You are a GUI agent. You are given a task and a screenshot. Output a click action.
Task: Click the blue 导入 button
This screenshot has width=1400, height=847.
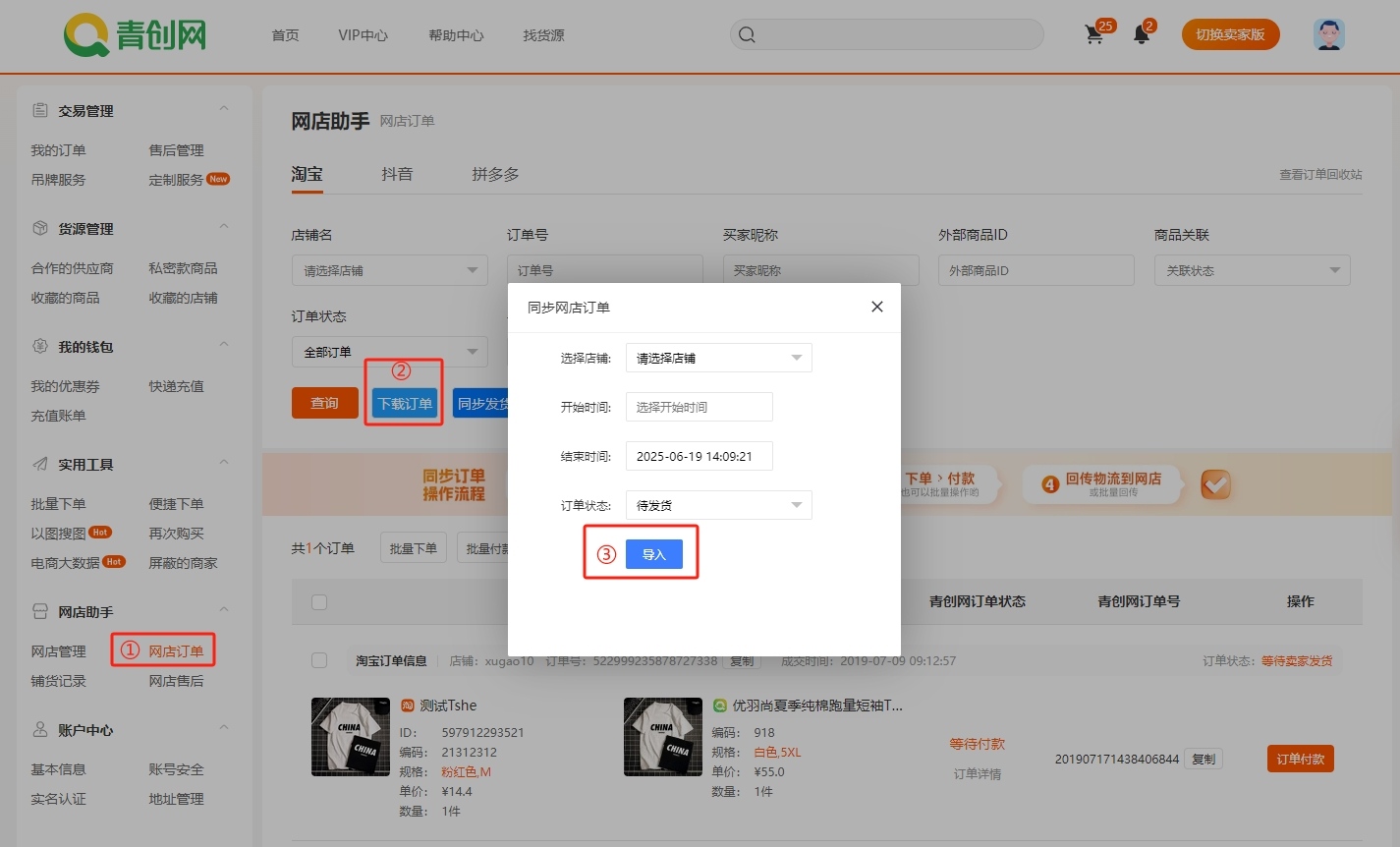(x=654, y=554)
